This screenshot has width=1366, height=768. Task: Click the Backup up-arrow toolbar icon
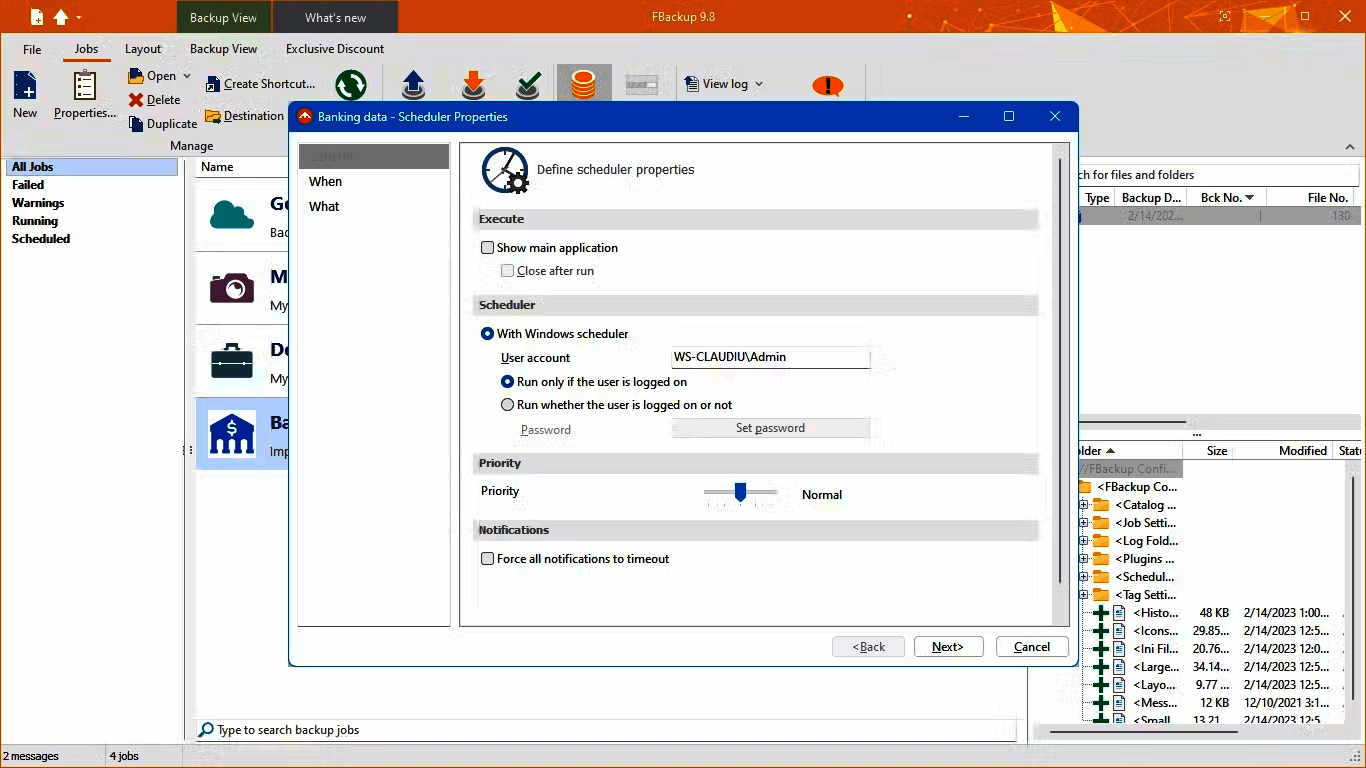coord(413,85)
